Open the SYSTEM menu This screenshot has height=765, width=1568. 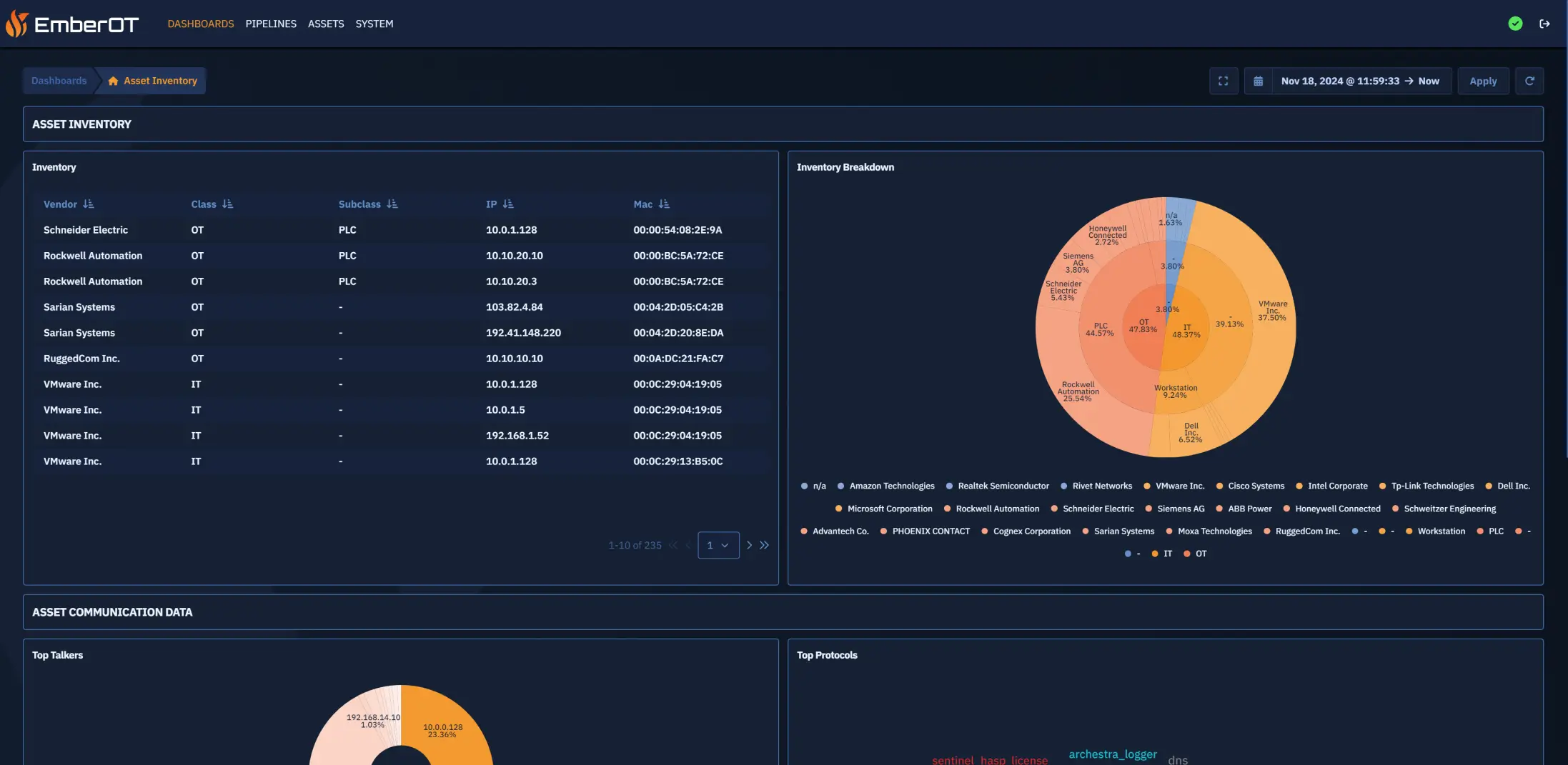coord(374,24)
